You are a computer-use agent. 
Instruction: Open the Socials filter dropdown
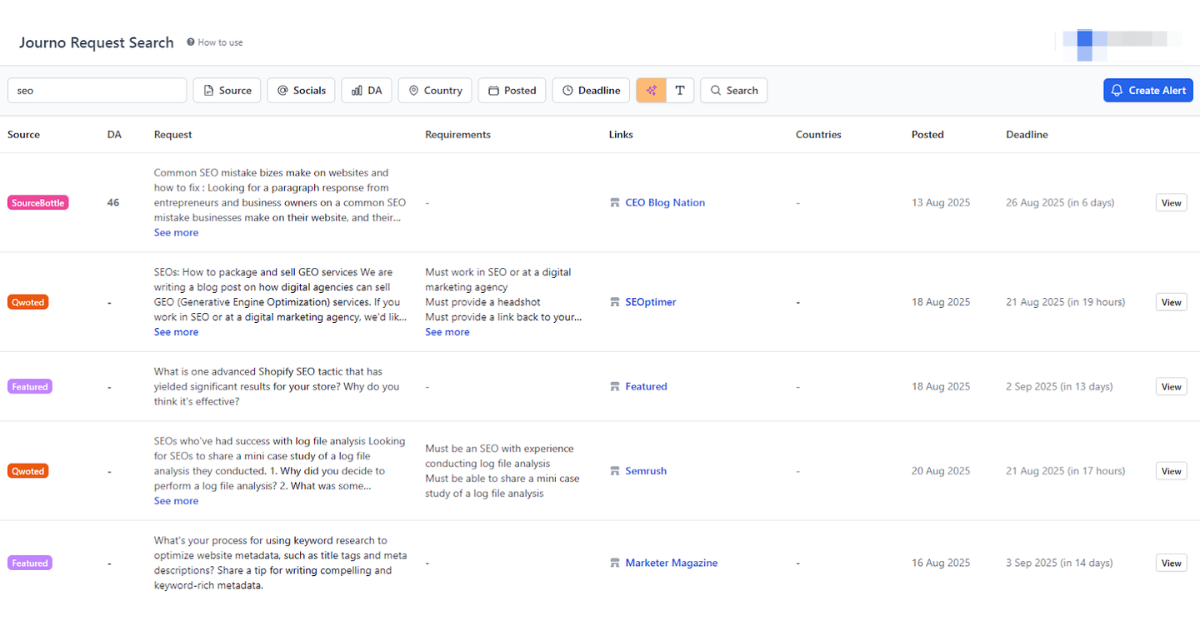(301, 90)
